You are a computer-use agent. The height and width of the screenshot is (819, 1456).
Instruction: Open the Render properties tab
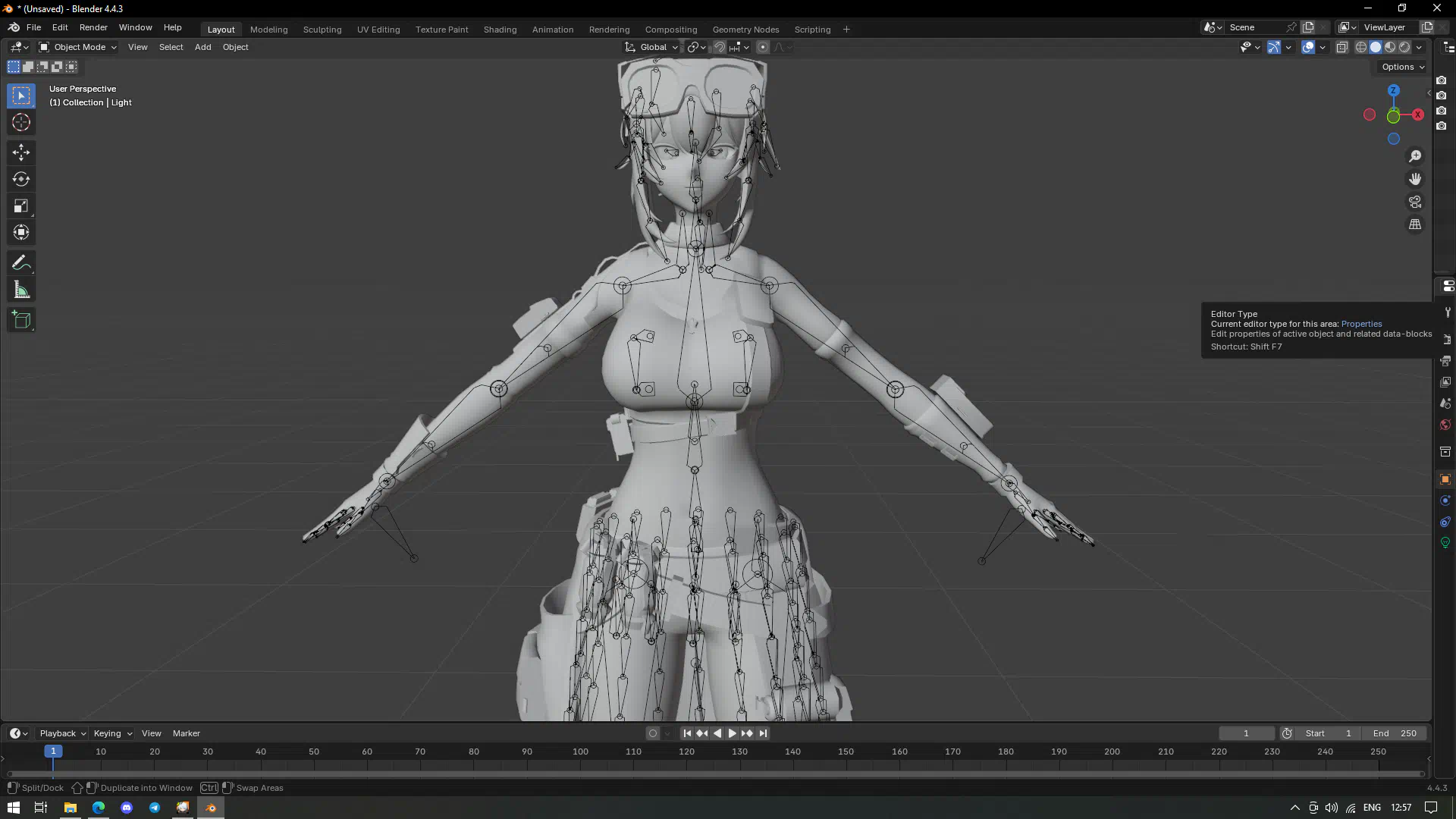coord(1446,340)
